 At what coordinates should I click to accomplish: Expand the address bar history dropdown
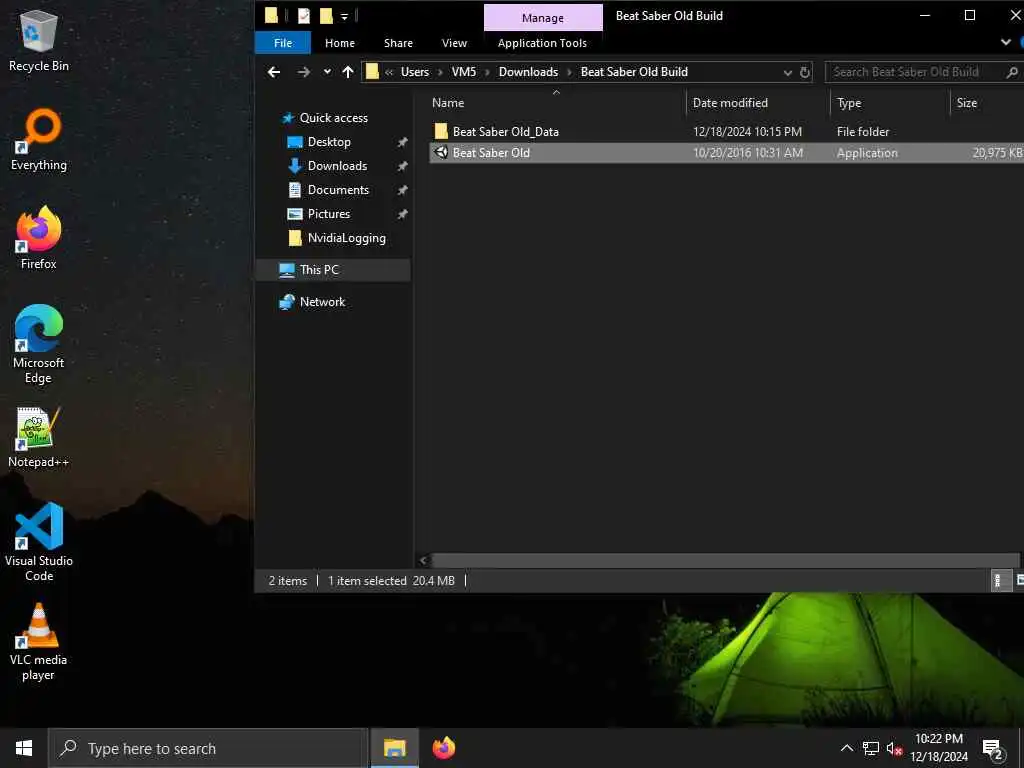pyautogui.click(x=788, y=72)
